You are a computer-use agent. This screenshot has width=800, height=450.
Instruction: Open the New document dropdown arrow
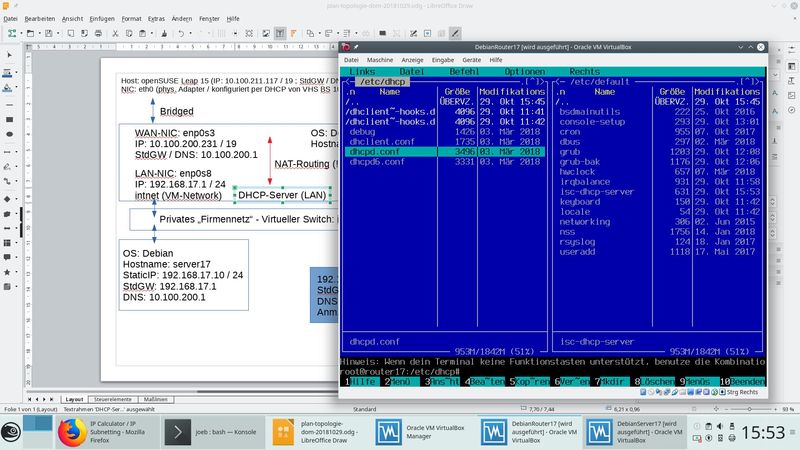point(21,33)
